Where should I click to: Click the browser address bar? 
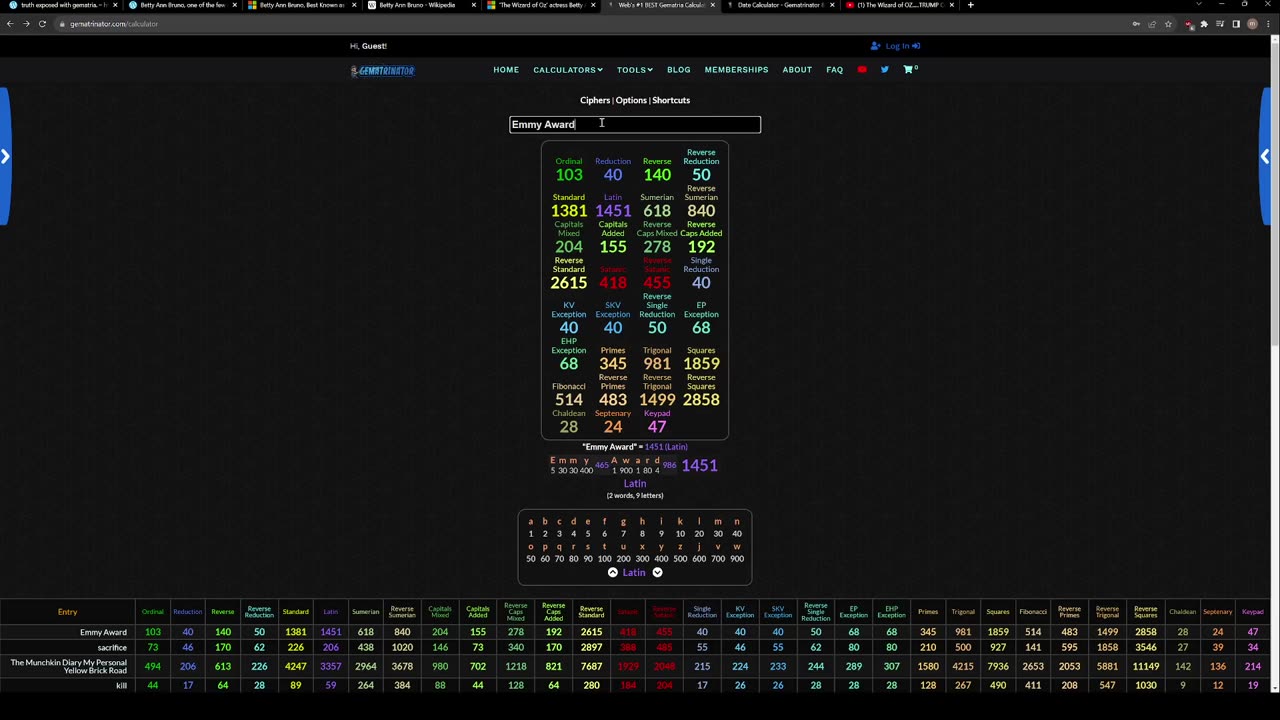[x=600, y=24]
